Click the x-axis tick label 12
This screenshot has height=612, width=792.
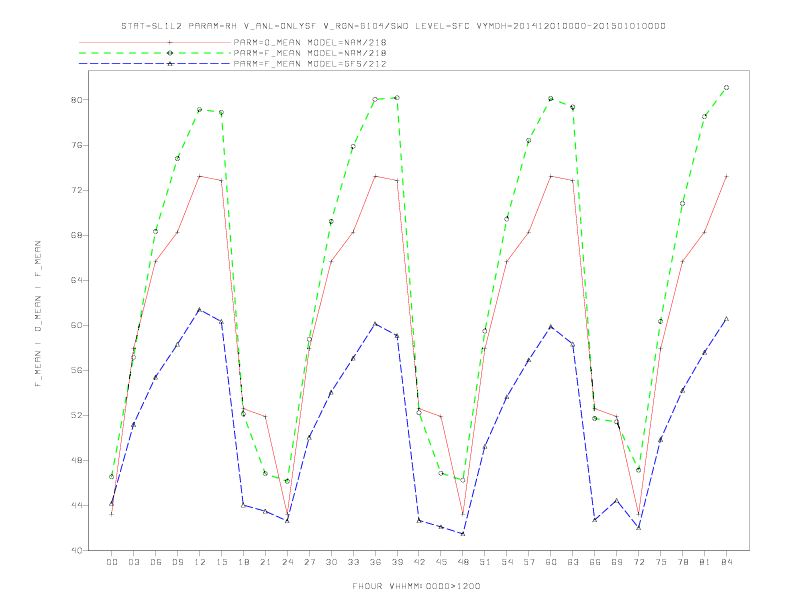tap(200, 562)
